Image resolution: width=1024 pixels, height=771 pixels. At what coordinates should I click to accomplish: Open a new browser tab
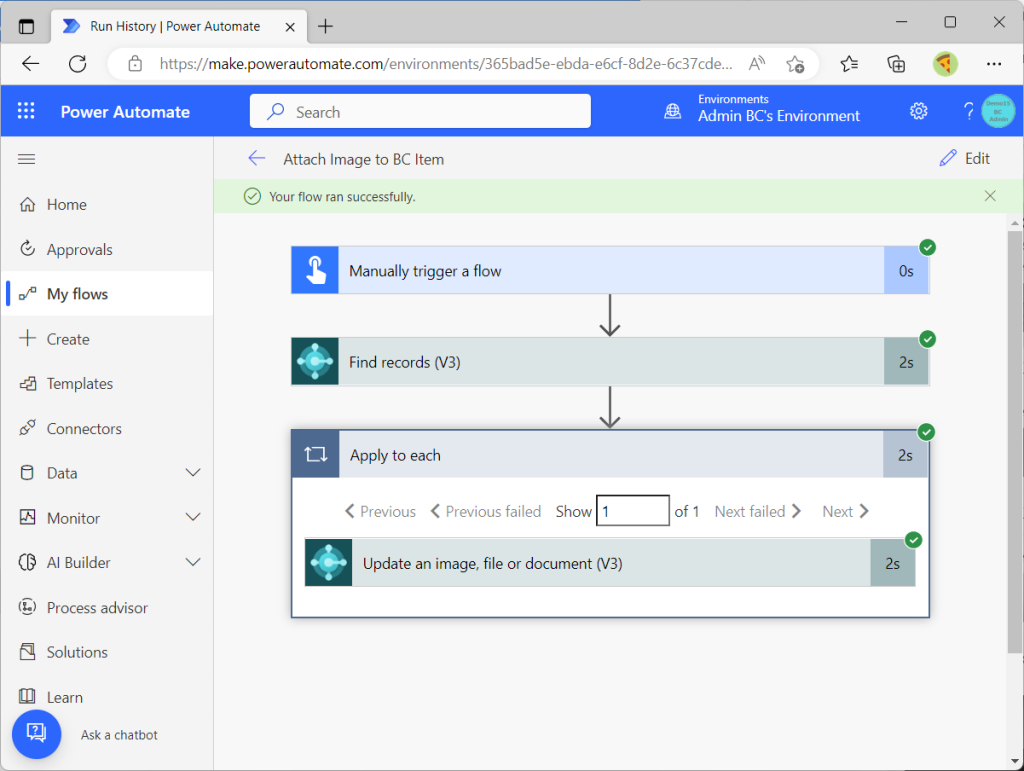(325, 26)
